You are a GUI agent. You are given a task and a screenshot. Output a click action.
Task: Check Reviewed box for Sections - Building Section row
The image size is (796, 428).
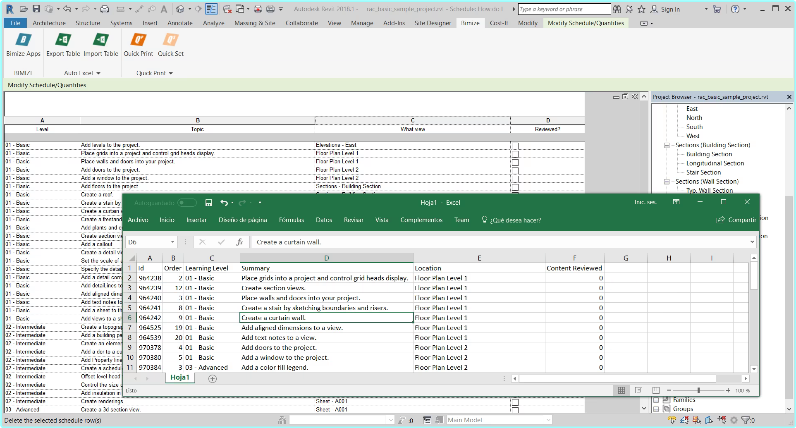click(515, 187)
